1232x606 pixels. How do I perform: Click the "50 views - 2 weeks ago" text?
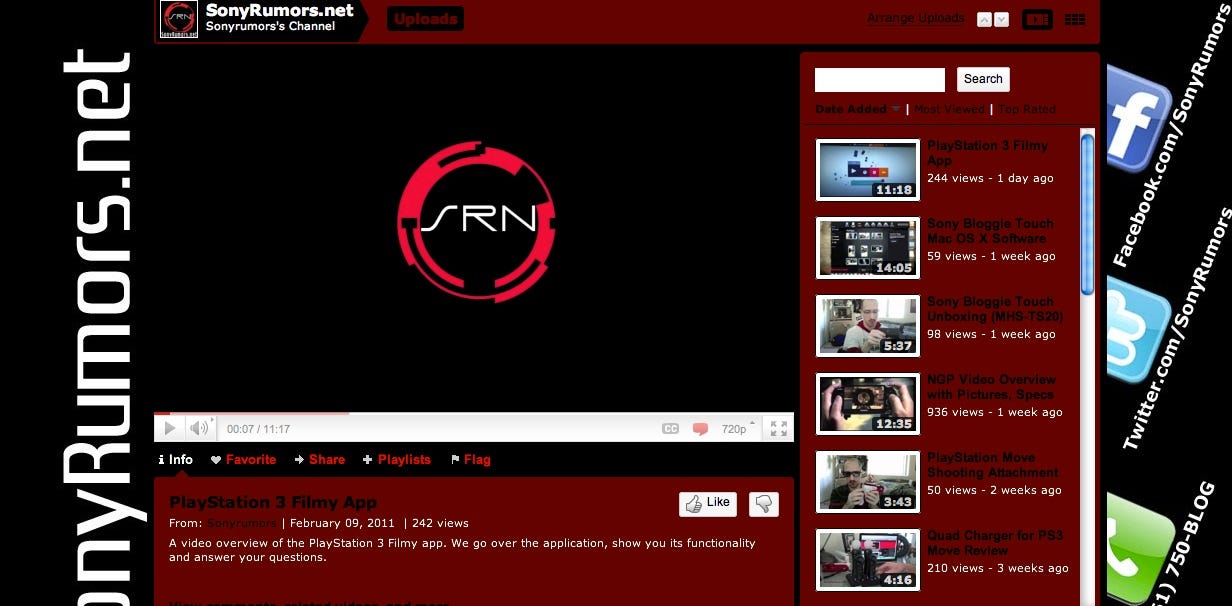coord(994,490)
